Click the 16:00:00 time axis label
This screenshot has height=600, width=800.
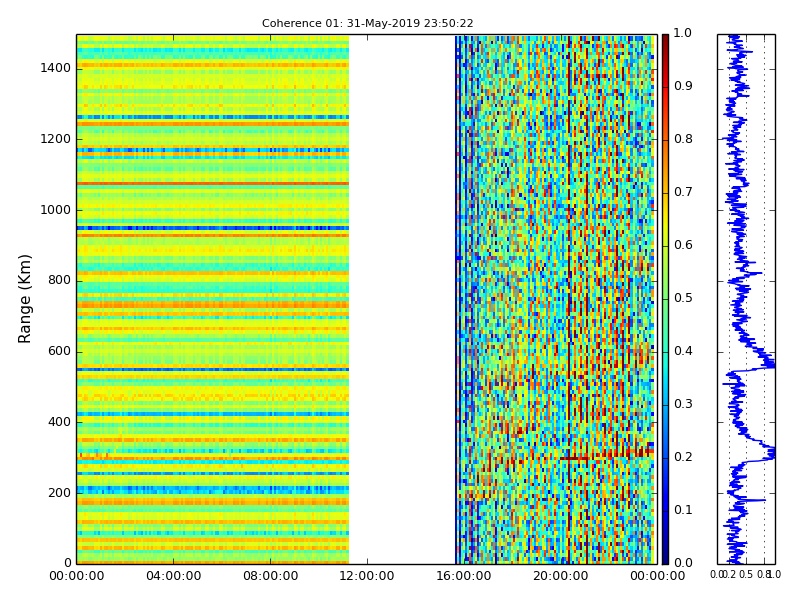point(463,576)
